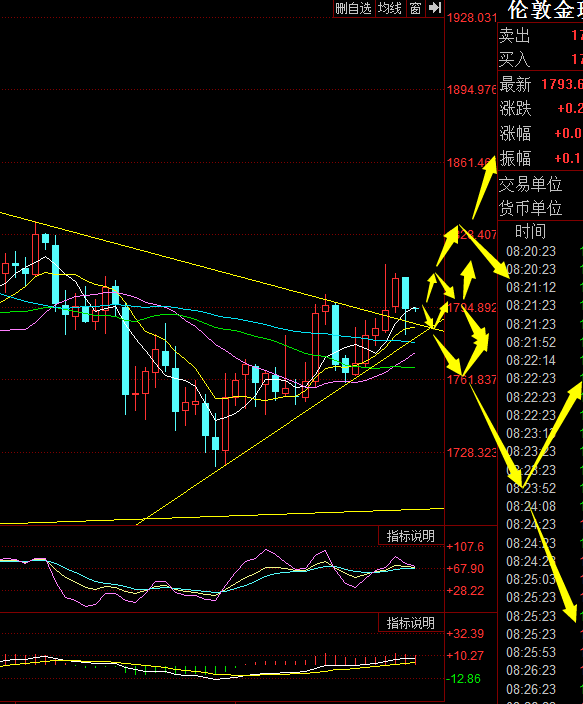Image resolution: width=583 pixels, height=704 pixels.
Task: Open 指标说明 on the oscillator pane
Action: pos(411,536)
